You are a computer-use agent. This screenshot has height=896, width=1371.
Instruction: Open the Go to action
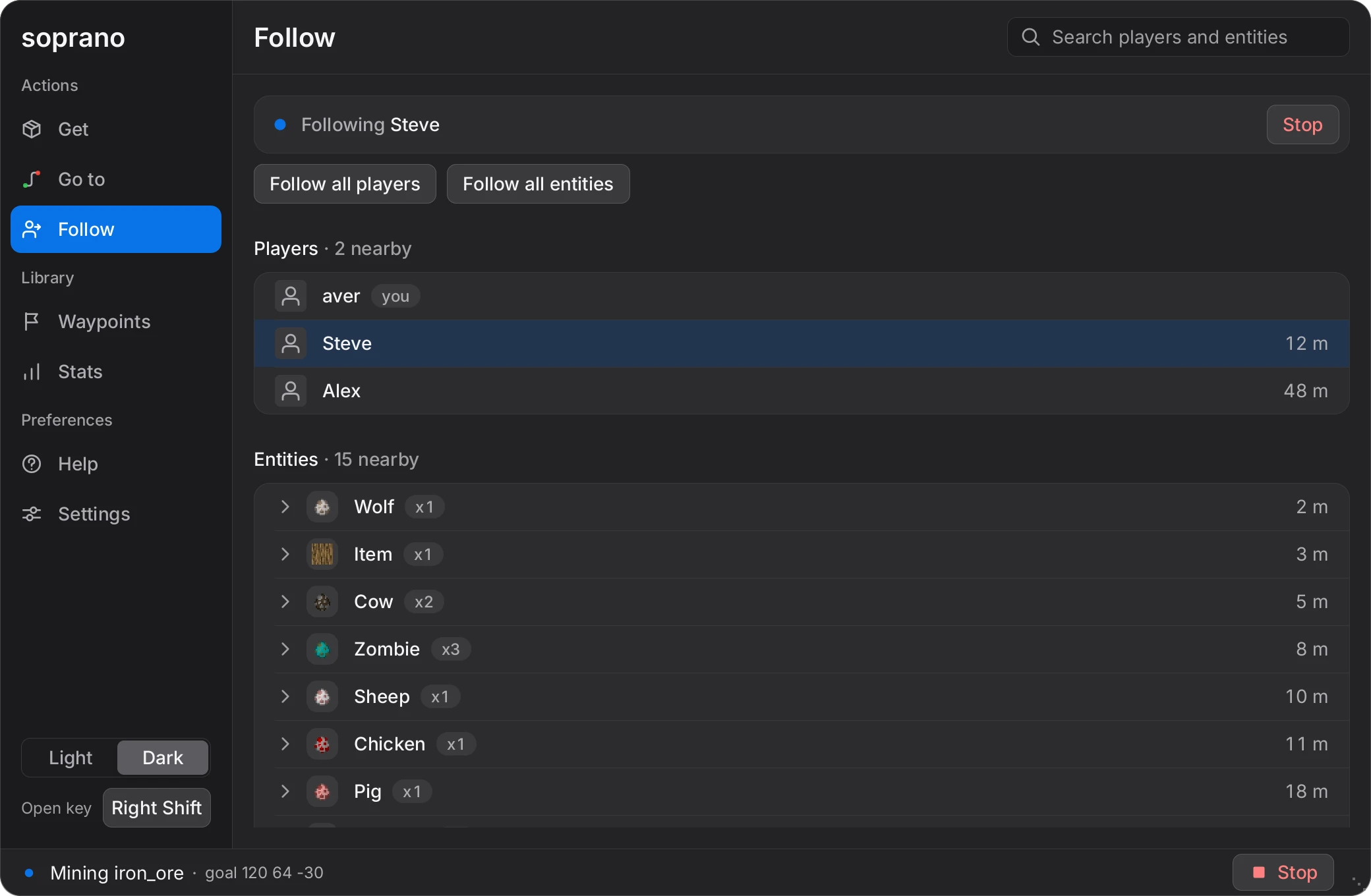116,179
